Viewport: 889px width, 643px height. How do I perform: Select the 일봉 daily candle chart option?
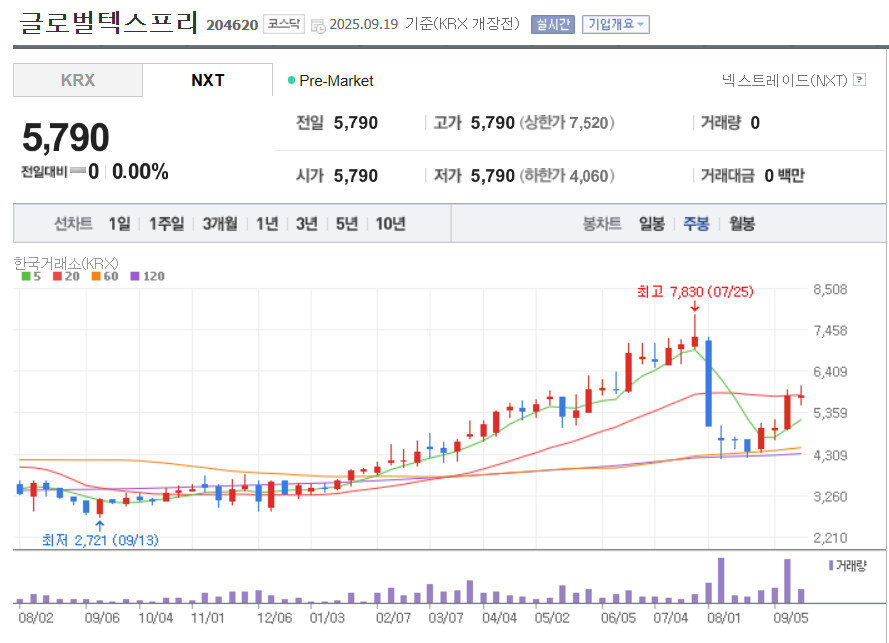651,224
